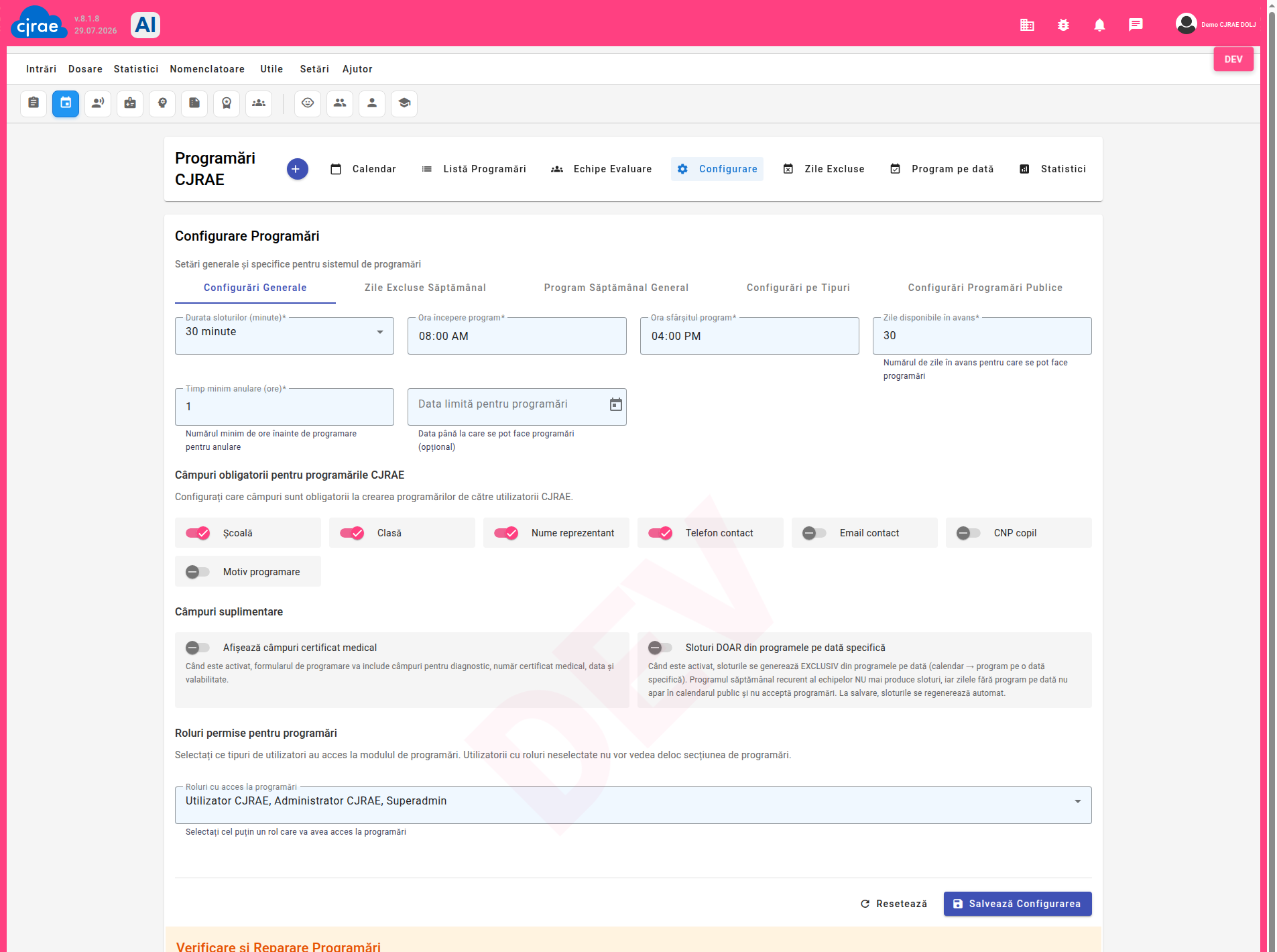The height and width of the screenshot is (952, 1277).
Task: Open the bug report icon
Action: click(1063, 25)
